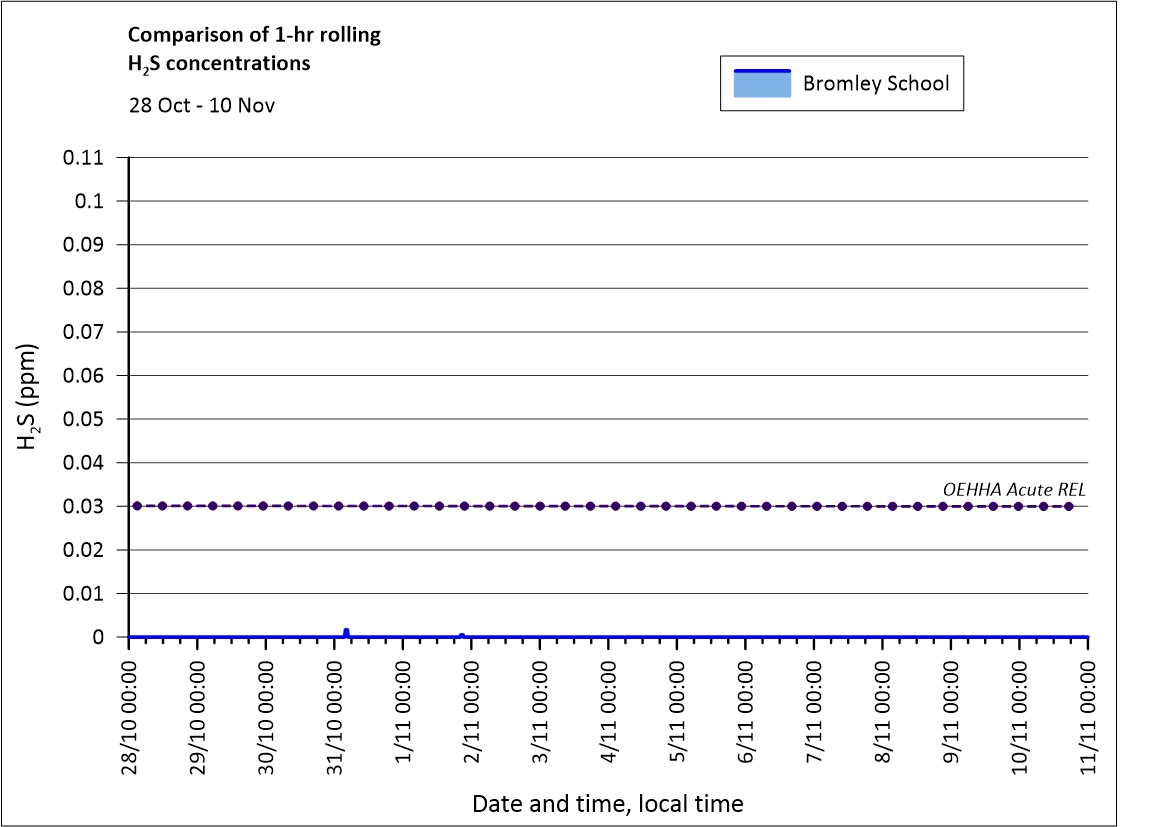This screenshot has height=827, width=1160.
Task: Click the 1/11 00:00 date tick label
Action: pyautogui.click(x=403, y=711)
